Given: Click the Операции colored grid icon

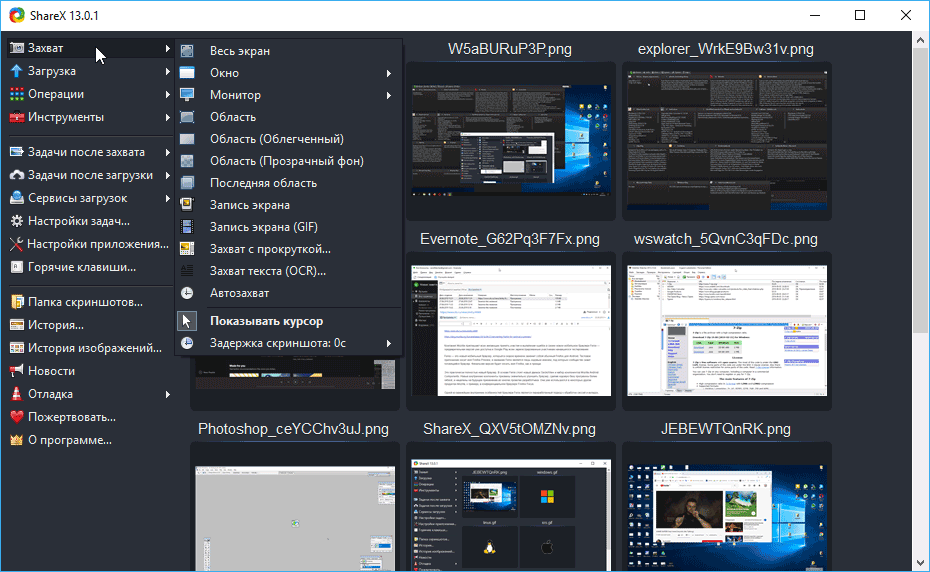Looking at the screenshot, I should pyautogui.click(x=17, y=94).
